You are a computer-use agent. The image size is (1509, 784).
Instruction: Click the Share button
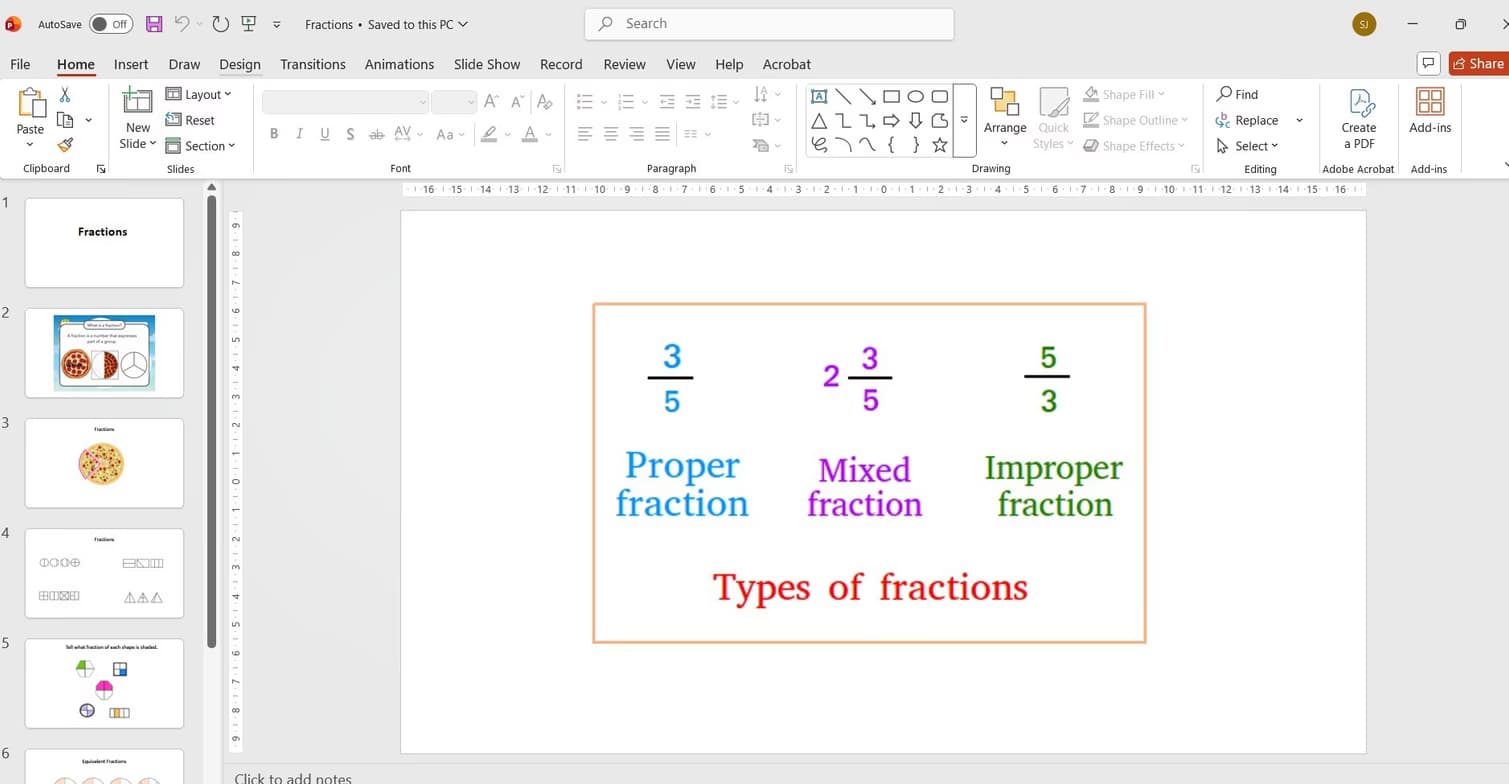click(x=1479, y=63)
